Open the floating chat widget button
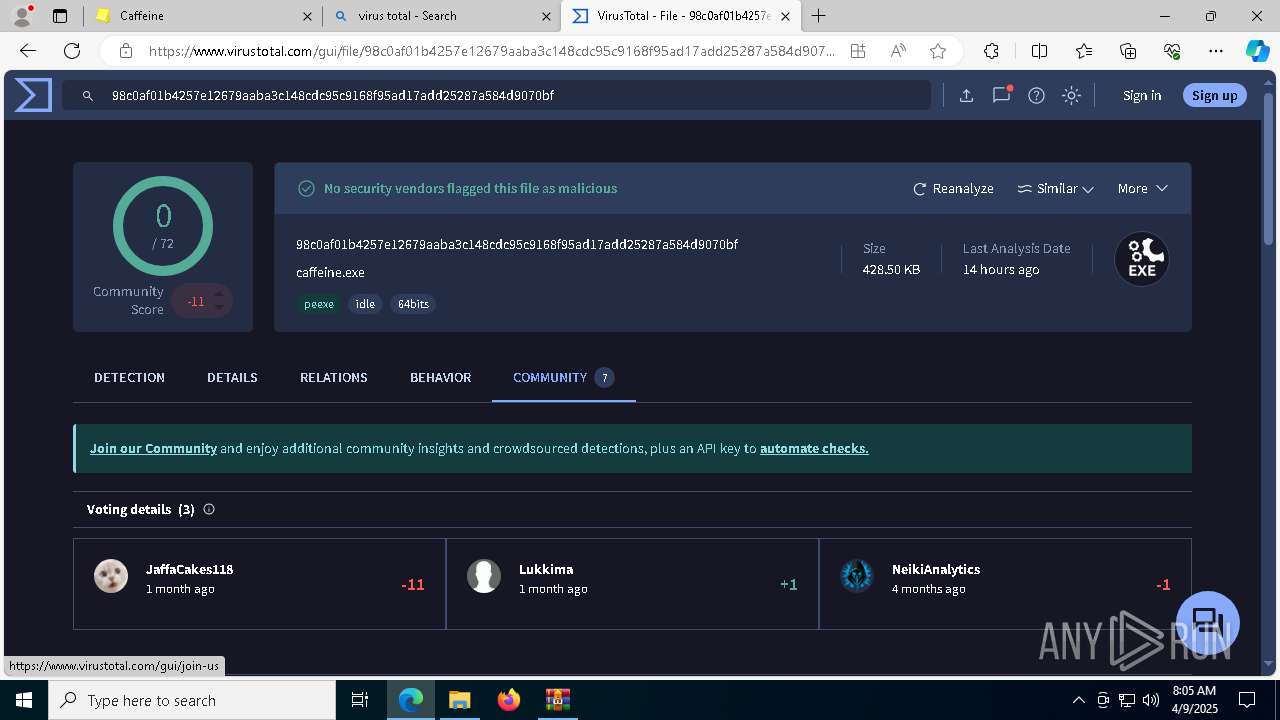Image resolution: width=1280 pixels, height=720 pixels. click(1208, 621)
